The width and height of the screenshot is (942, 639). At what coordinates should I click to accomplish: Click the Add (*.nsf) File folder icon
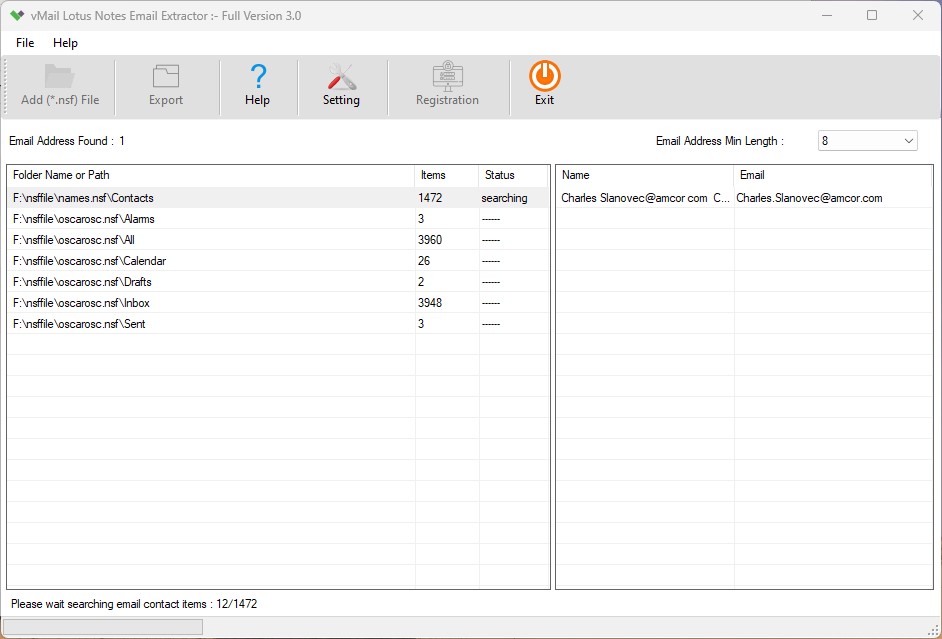59,76
